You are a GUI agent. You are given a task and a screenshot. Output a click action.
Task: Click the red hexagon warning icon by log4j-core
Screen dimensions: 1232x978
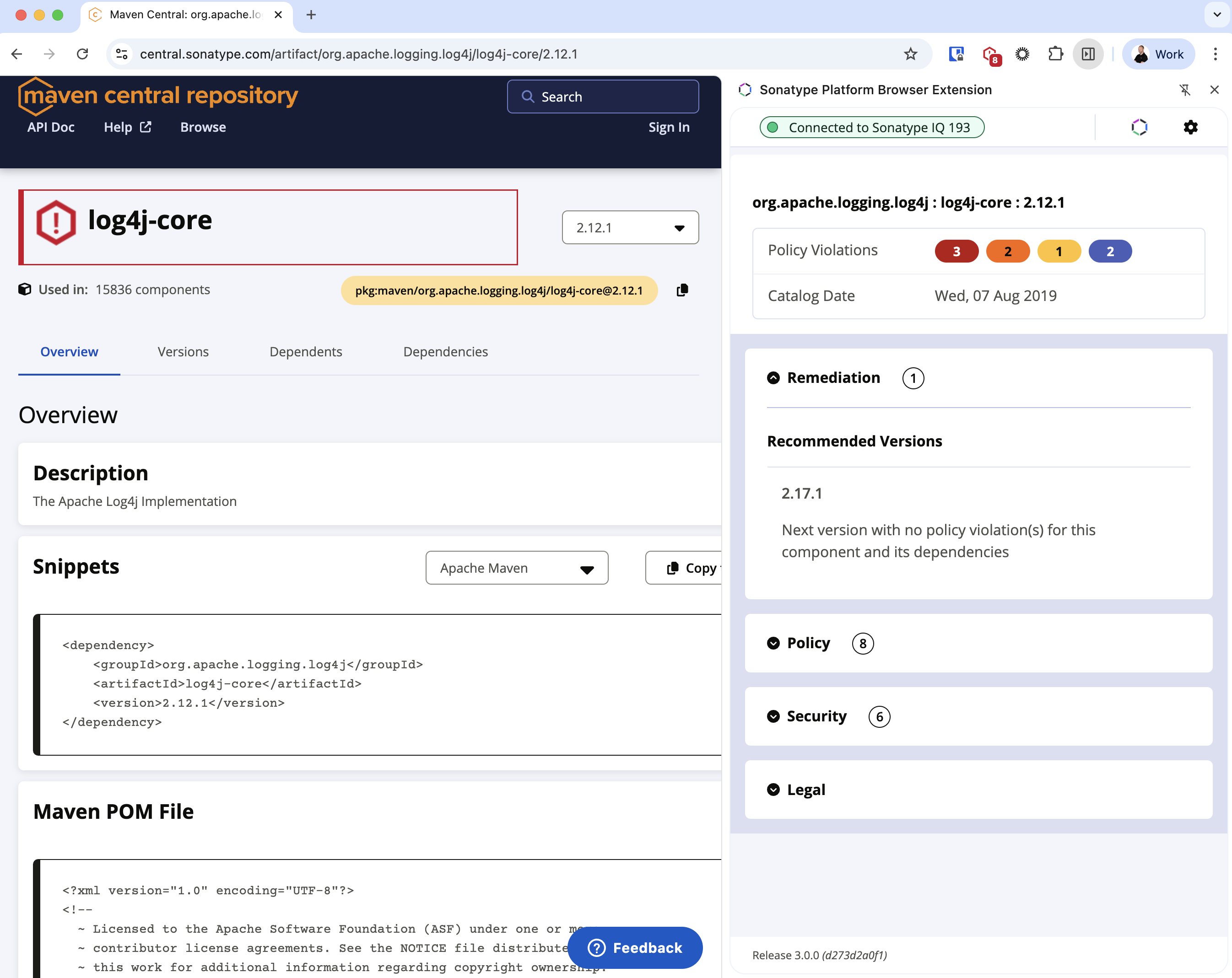[x=56, y=222]
